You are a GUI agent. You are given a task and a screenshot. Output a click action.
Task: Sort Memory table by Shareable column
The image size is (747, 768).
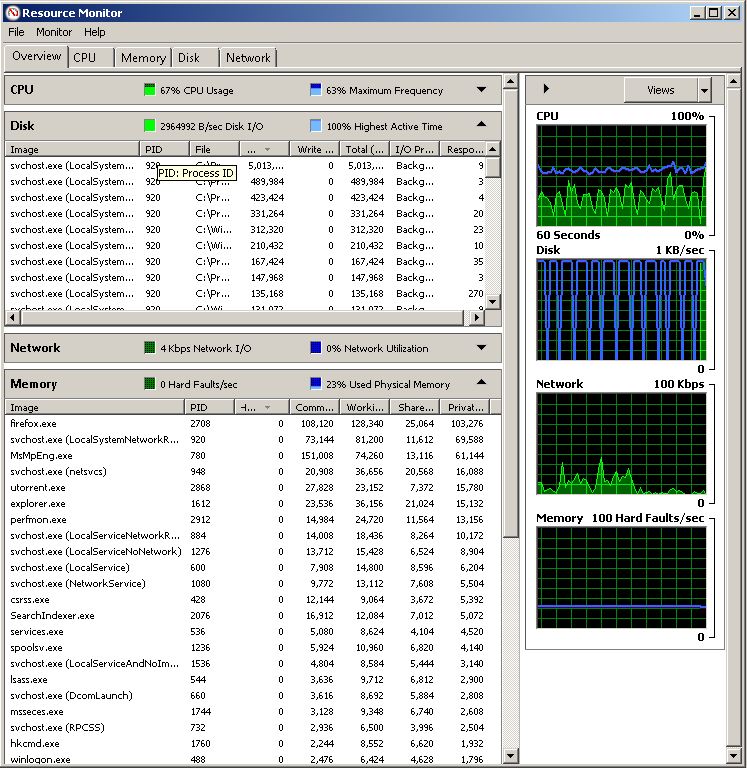(x=415, y=407)
